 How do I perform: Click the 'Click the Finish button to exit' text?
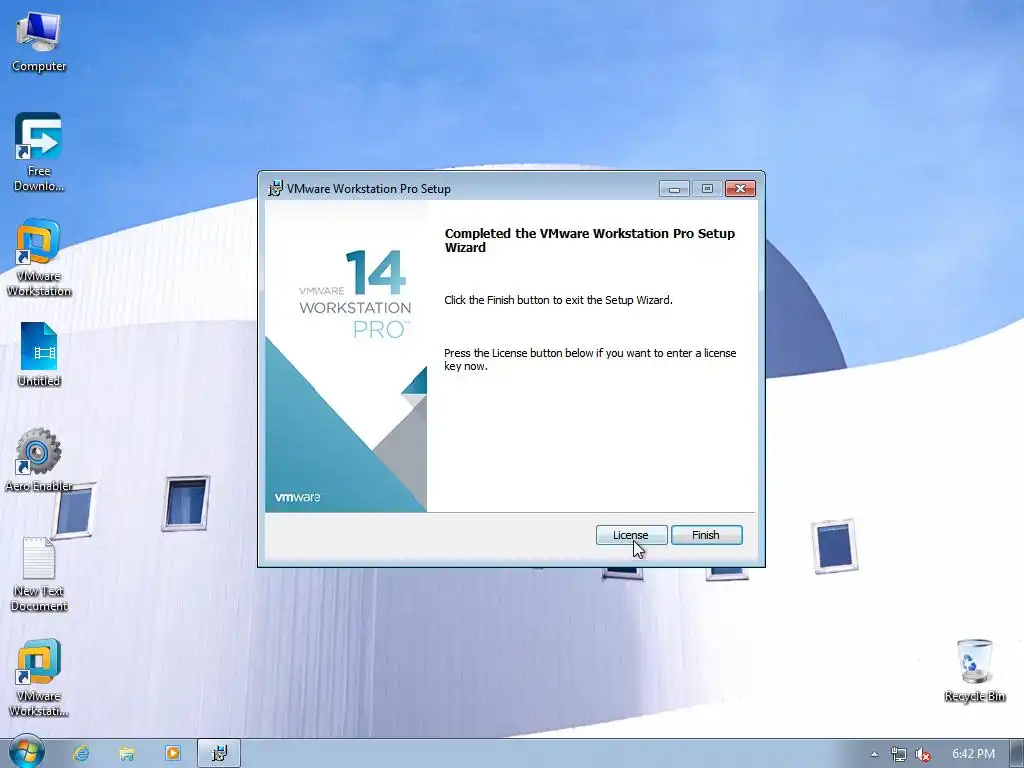(558, 300)
